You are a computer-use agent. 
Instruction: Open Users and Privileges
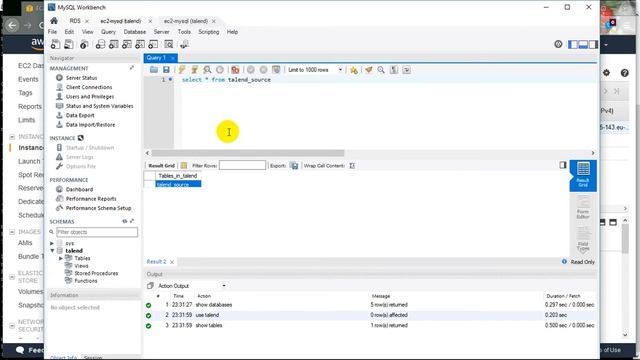[90, 96]
